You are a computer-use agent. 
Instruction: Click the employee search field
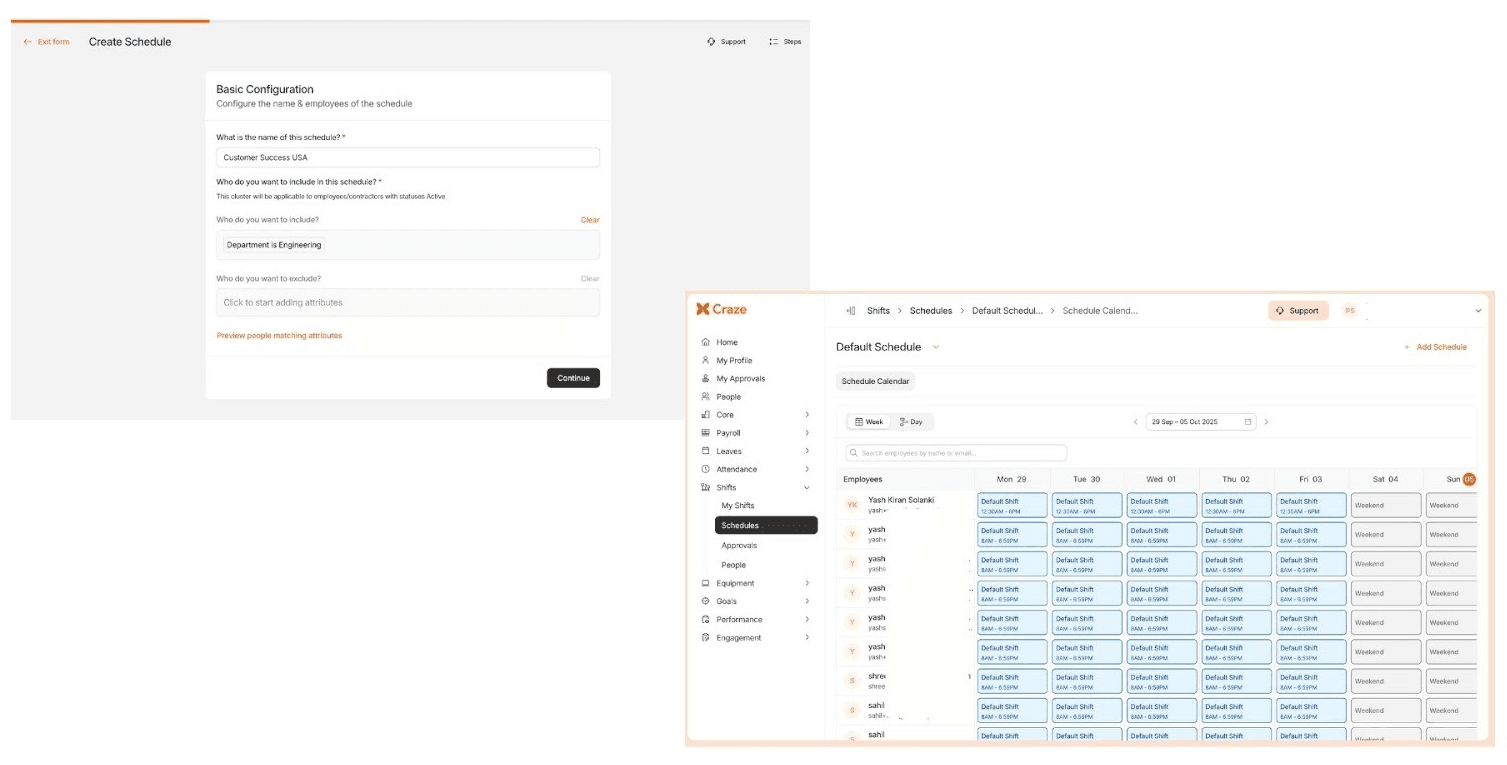tap(956, 453)
